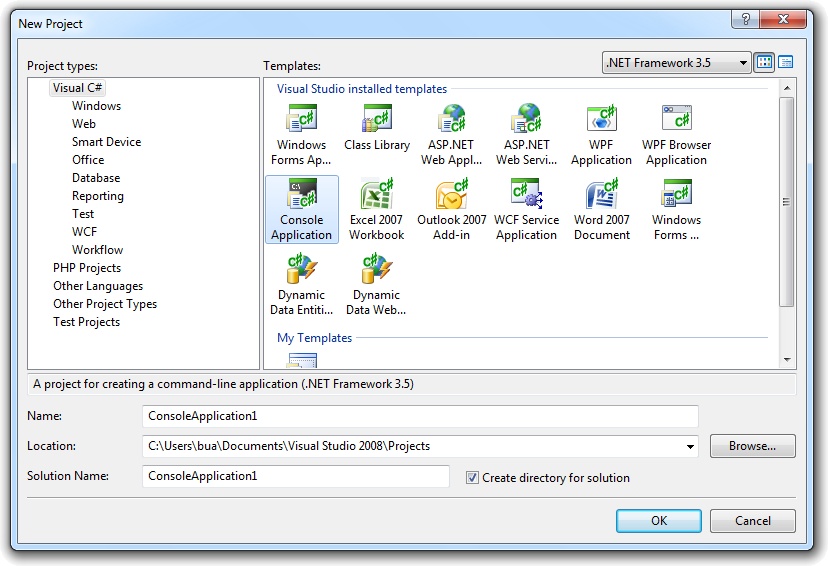
Task: Choose the Dynamic Data Entities template
Action: click(x=302, y=285)
